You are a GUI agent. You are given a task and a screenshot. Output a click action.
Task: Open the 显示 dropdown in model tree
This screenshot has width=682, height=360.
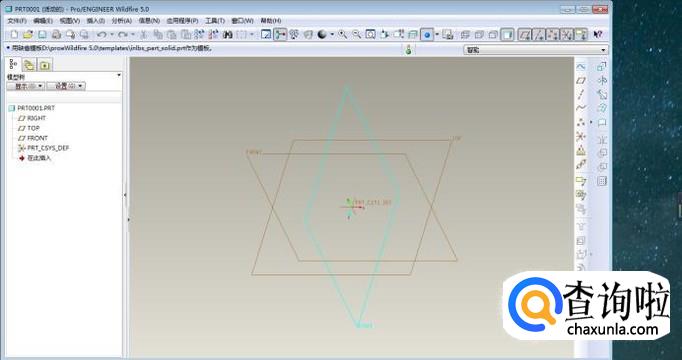(26, 86)
